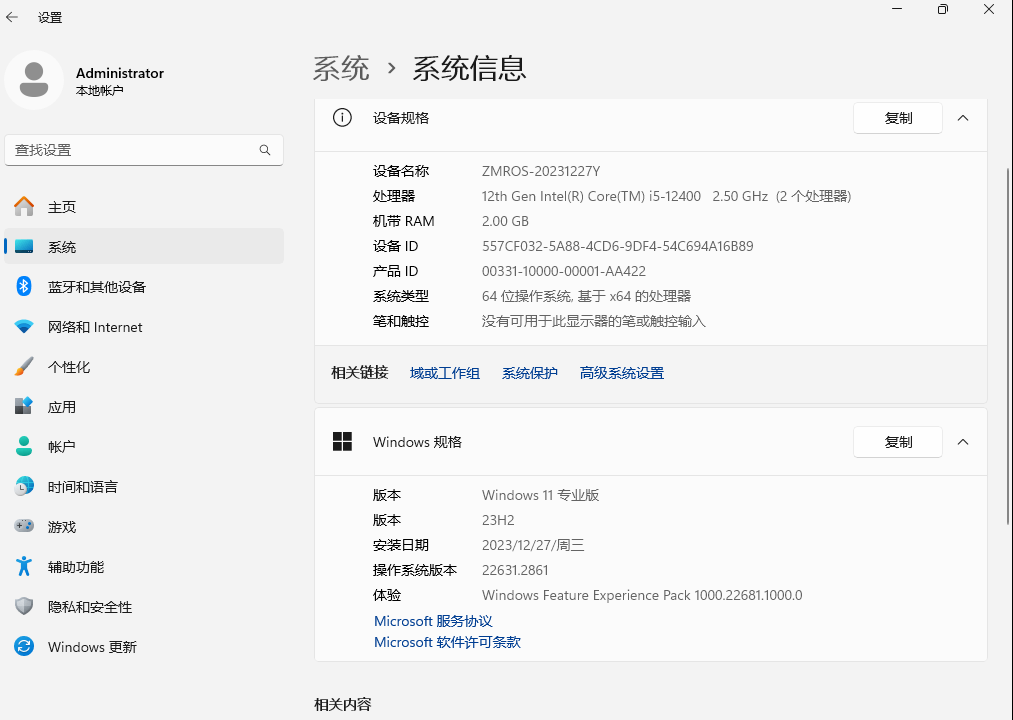Screen dimensions: 1013x720
Task: Click the Windows Feature Experience Pack text
Action: [642, 595]
